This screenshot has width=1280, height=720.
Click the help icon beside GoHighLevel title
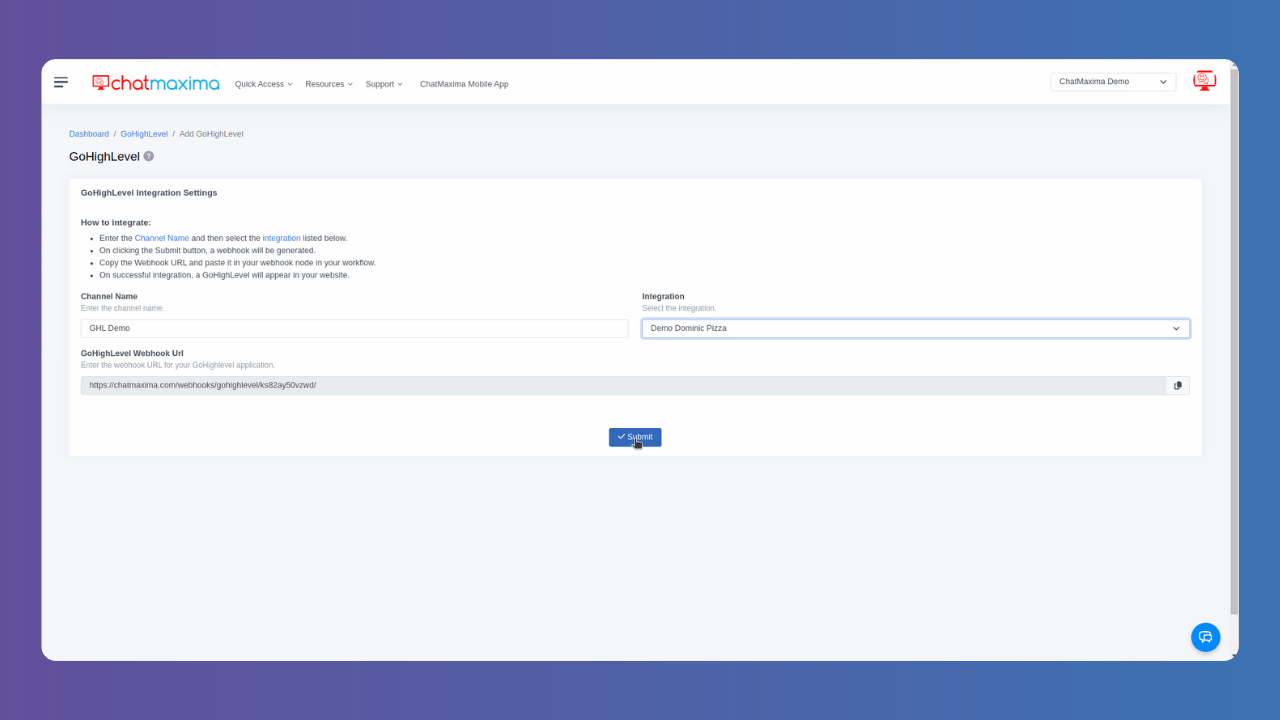tap(149, 156)
